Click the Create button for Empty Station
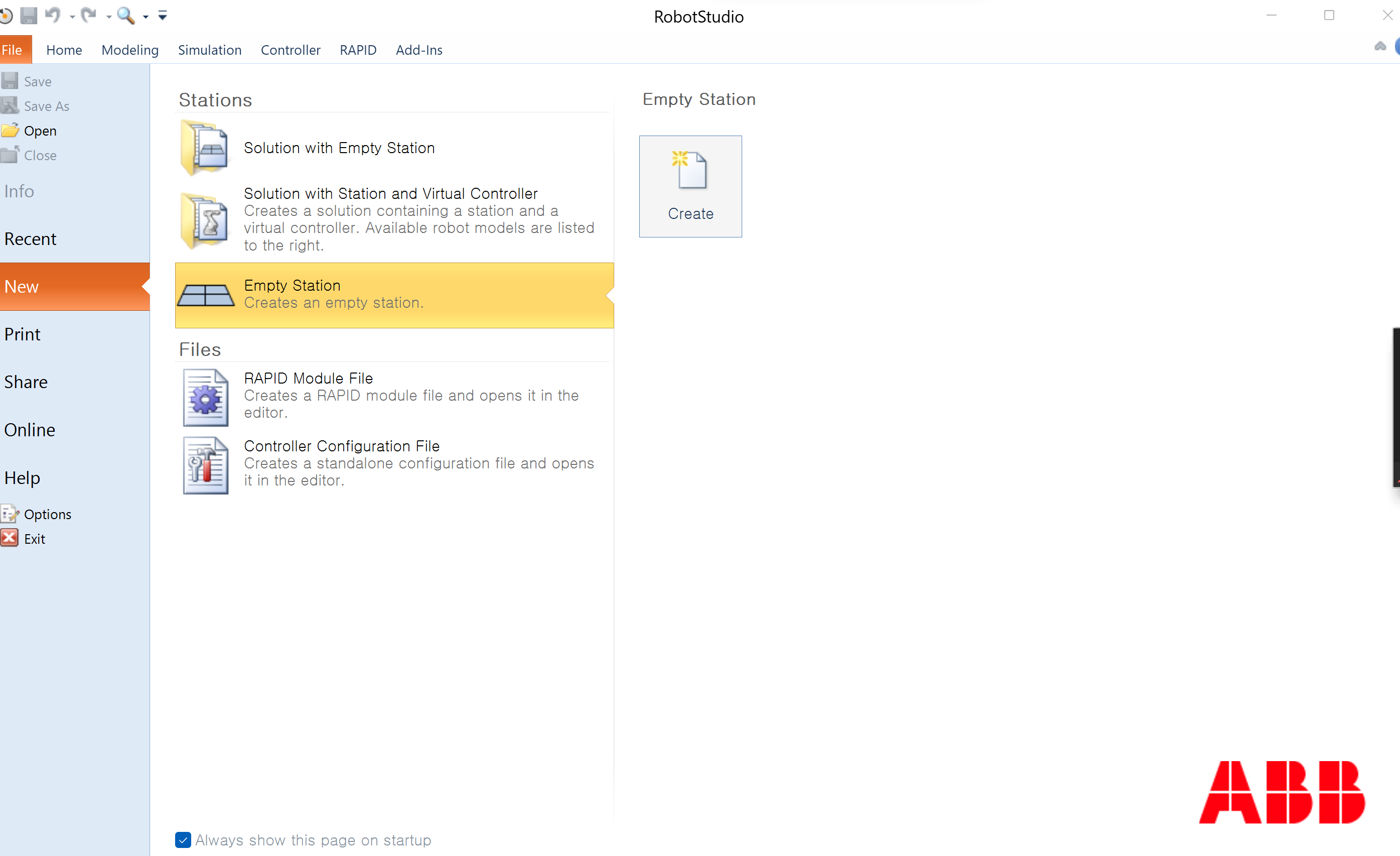Viewport: 1400px width, 856px height. click(x=690, y=186)
